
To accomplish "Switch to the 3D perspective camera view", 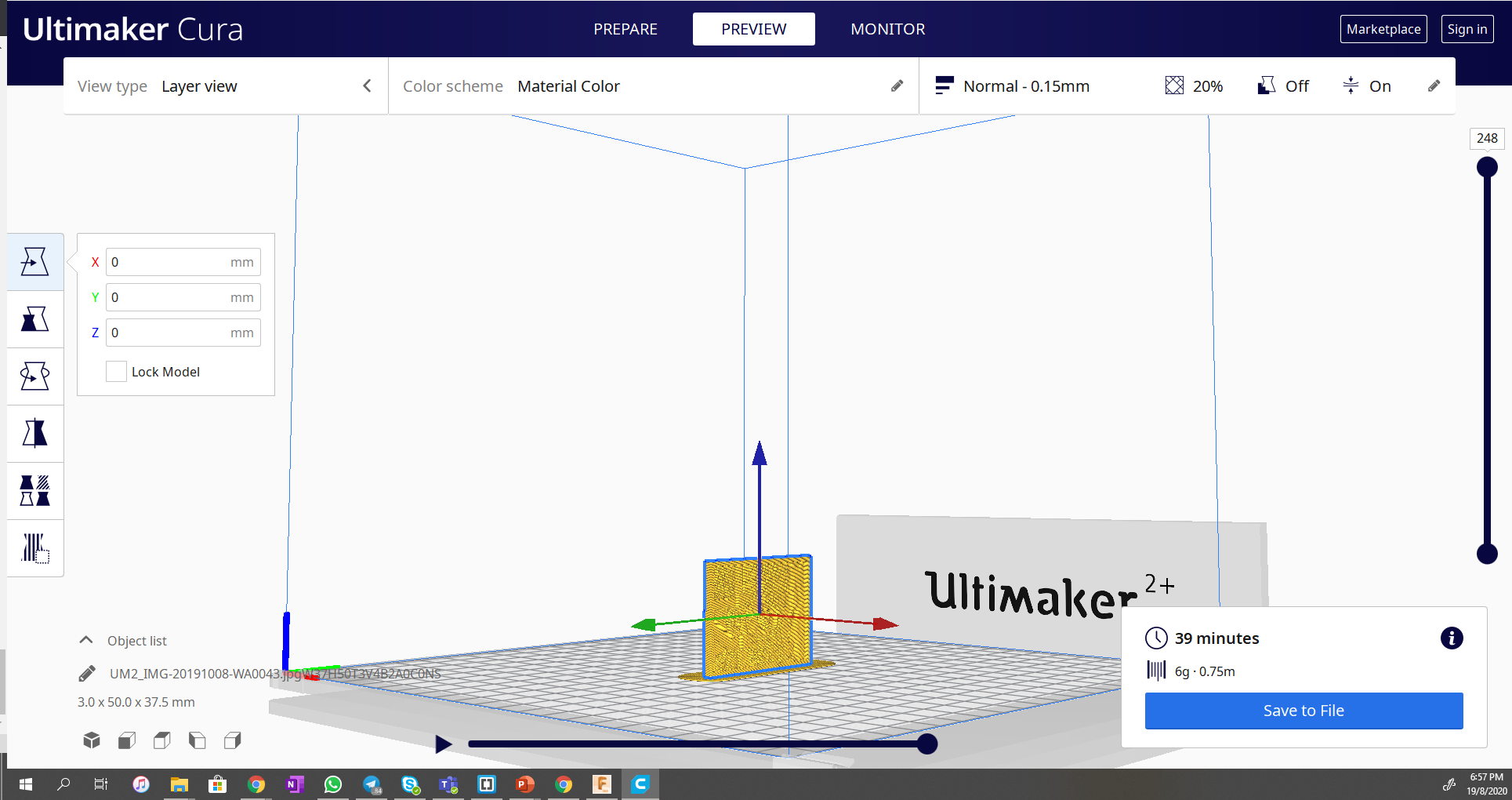I will 92,740.
